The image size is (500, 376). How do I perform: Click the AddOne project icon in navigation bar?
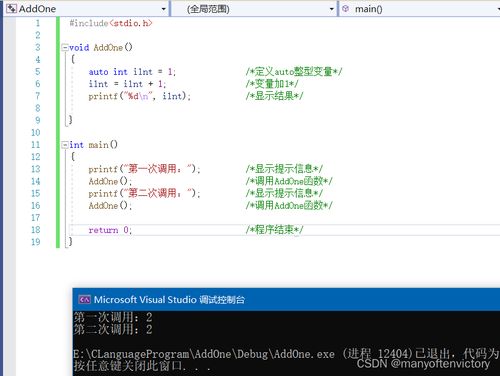pyautogui.click(x=11, y=9)
